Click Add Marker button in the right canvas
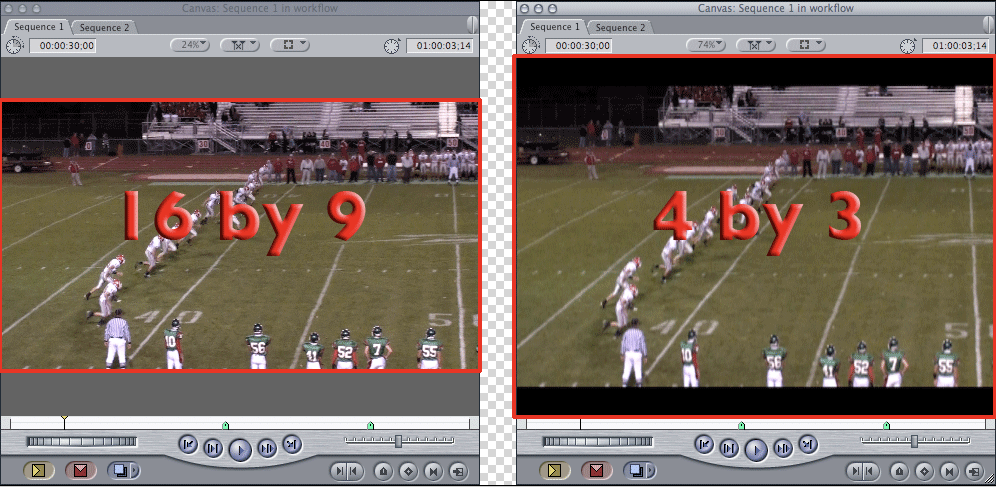Screen dimensions: 996x487 (x=898, y=470)
